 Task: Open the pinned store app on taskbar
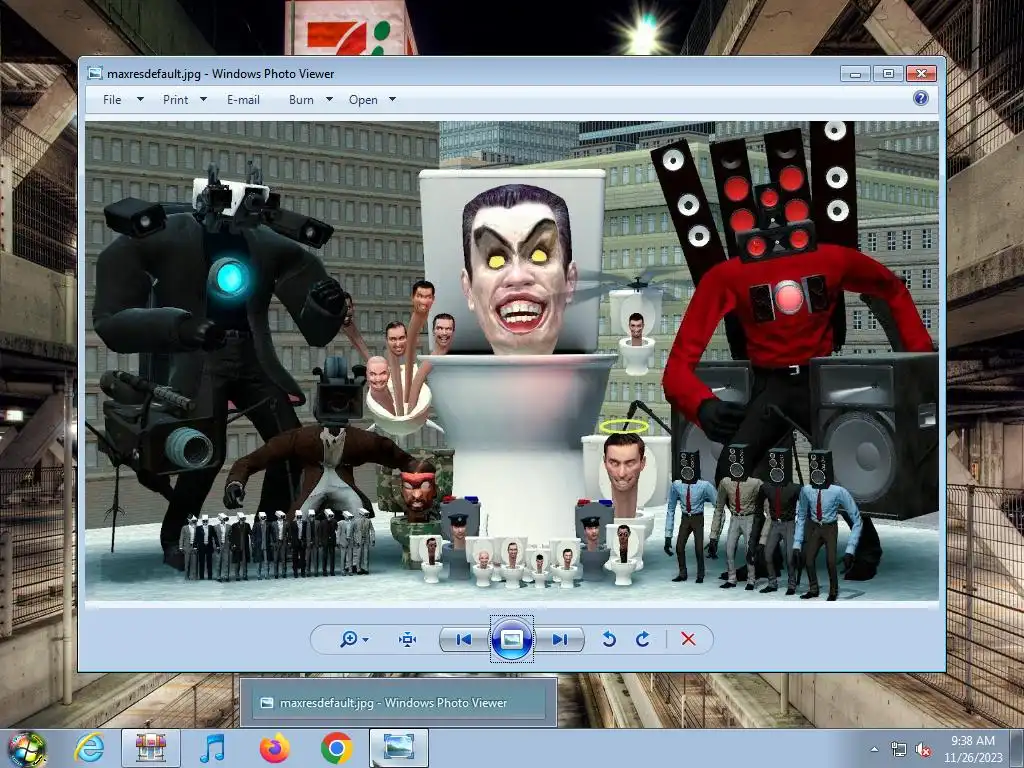pyautogui.click(x=151, y=748)
